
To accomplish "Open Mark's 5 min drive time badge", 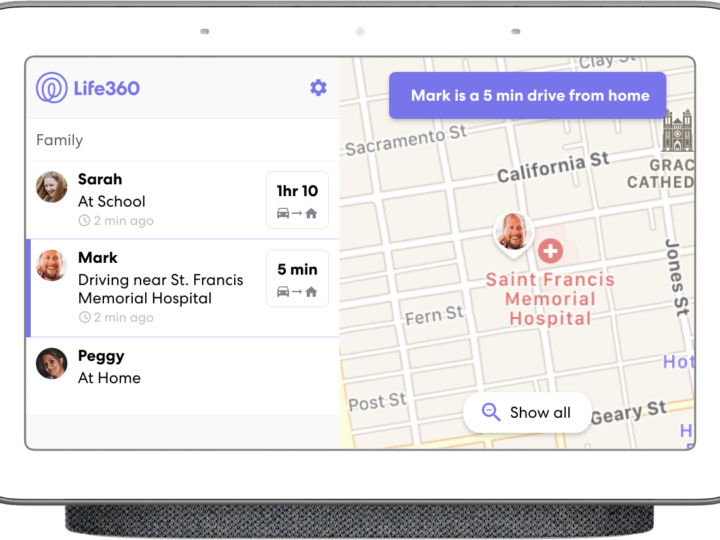I will click(297, 278).
